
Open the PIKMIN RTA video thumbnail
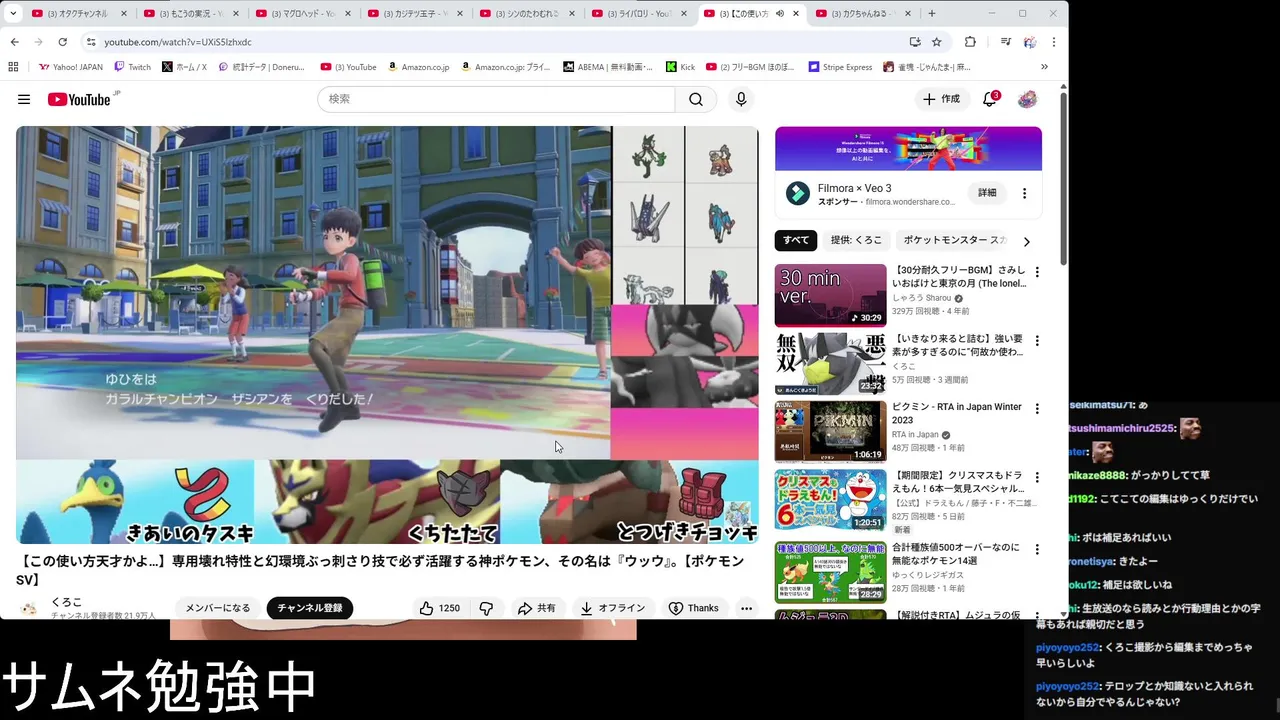(x=830, y=432)
